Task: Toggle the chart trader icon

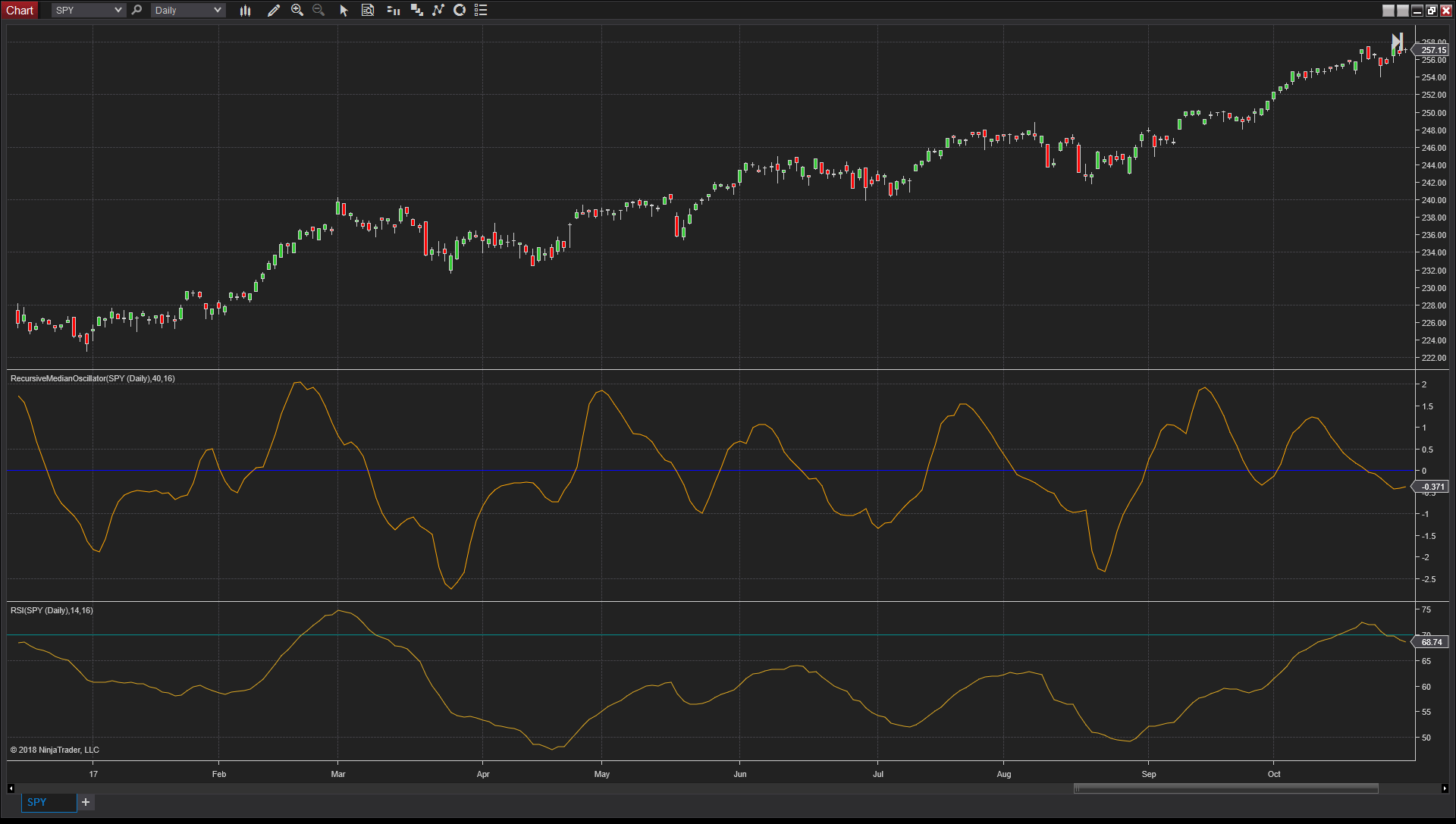Action: tap(393, 10)
